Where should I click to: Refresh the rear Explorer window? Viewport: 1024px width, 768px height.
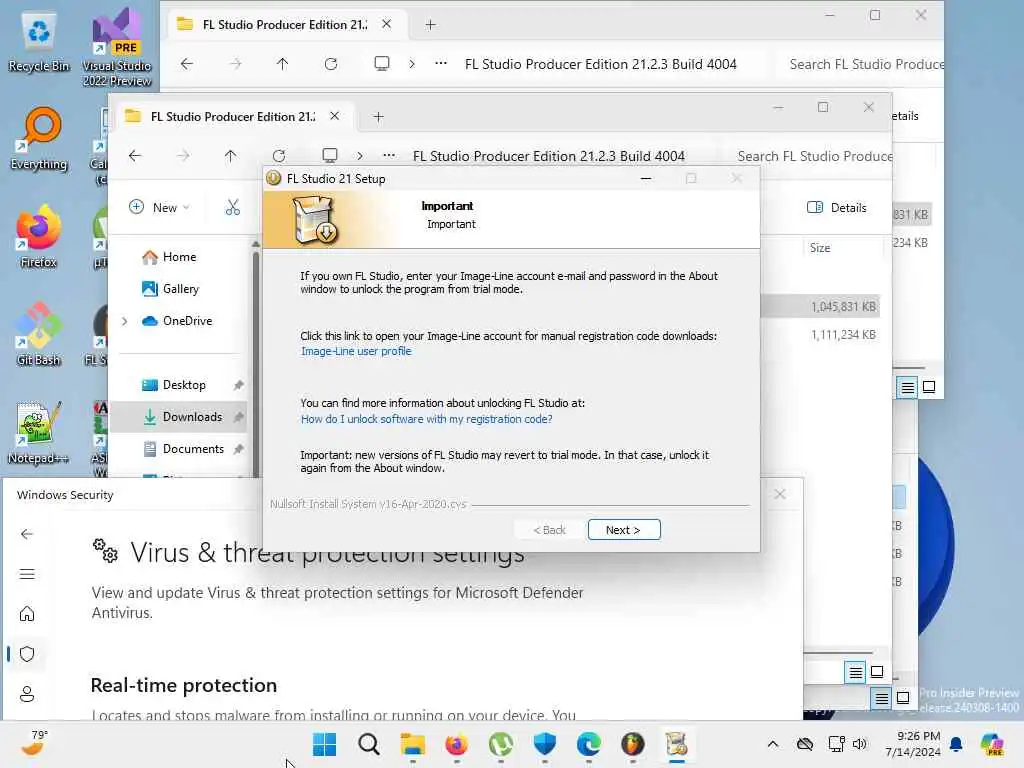click(331, 64)
